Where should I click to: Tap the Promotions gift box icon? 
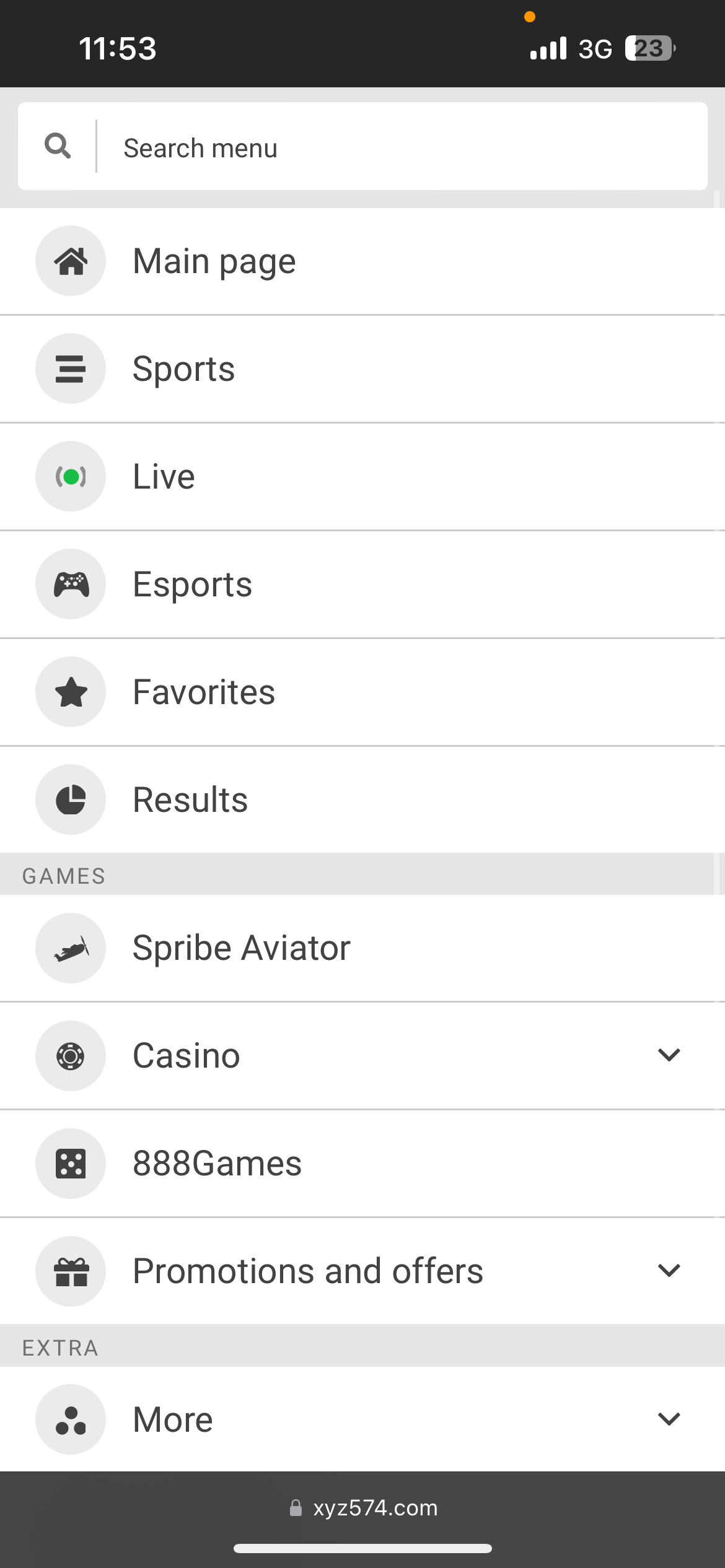[71, 1271]
